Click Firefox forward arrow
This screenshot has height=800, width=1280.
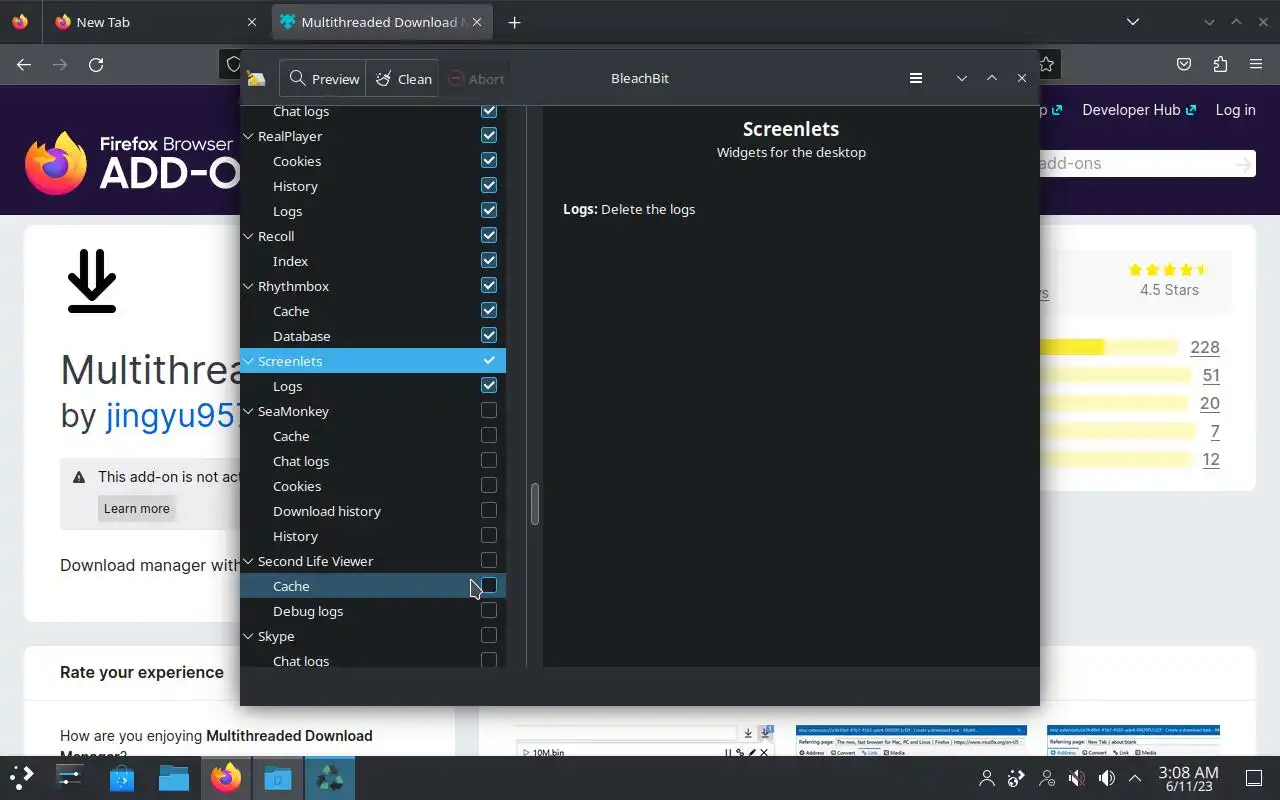[60, 64]
